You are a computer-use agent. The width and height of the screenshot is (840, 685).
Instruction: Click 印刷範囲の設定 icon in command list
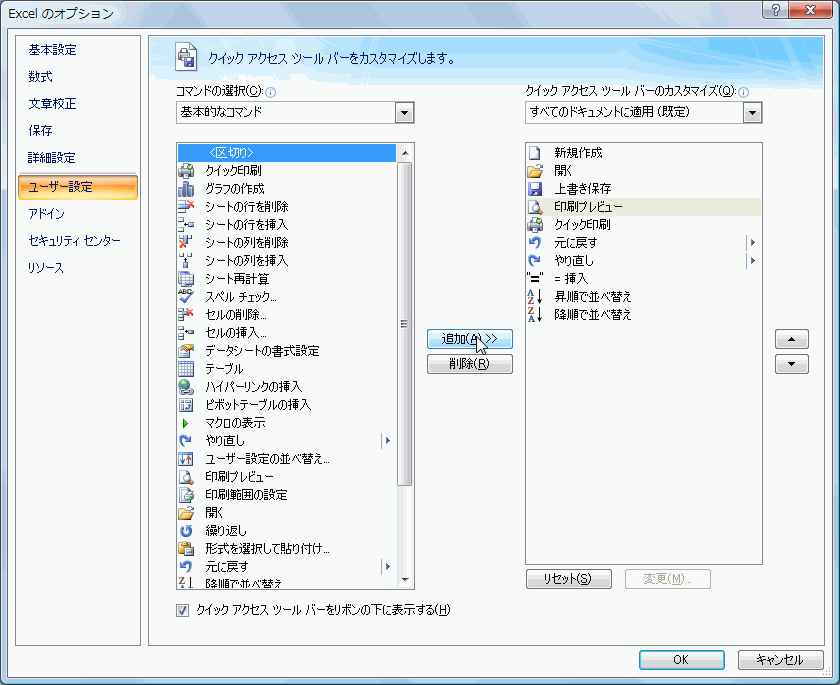pos(186,495)
